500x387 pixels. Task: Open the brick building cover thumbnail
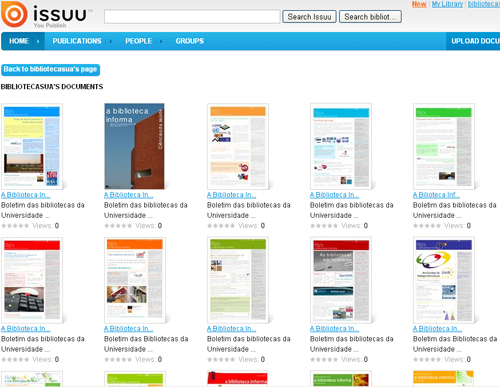tap(134, 146)
